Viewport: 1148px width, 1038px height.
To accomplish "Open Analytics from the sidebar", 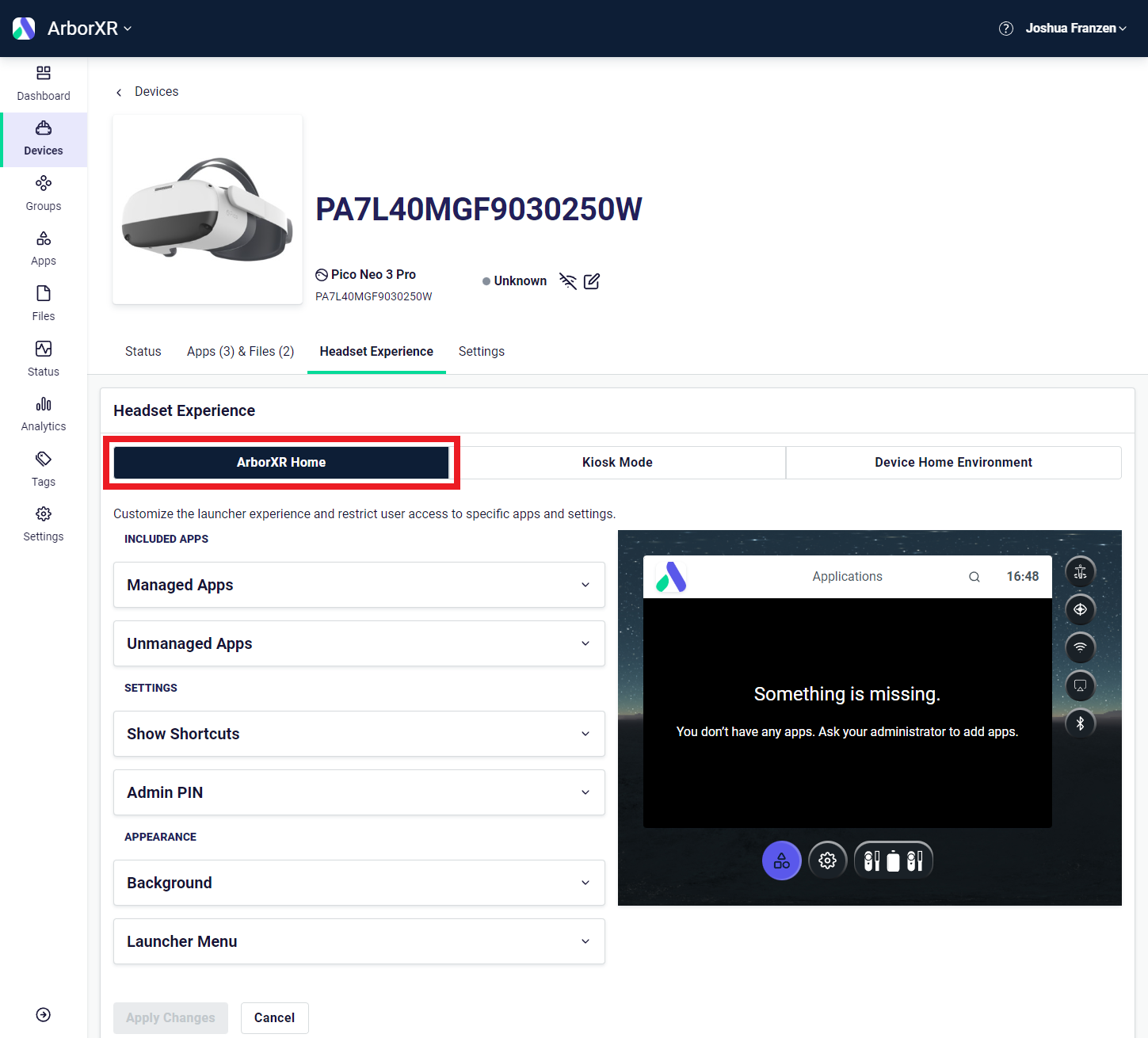I will pyautogui.click(x=43, y=413).
